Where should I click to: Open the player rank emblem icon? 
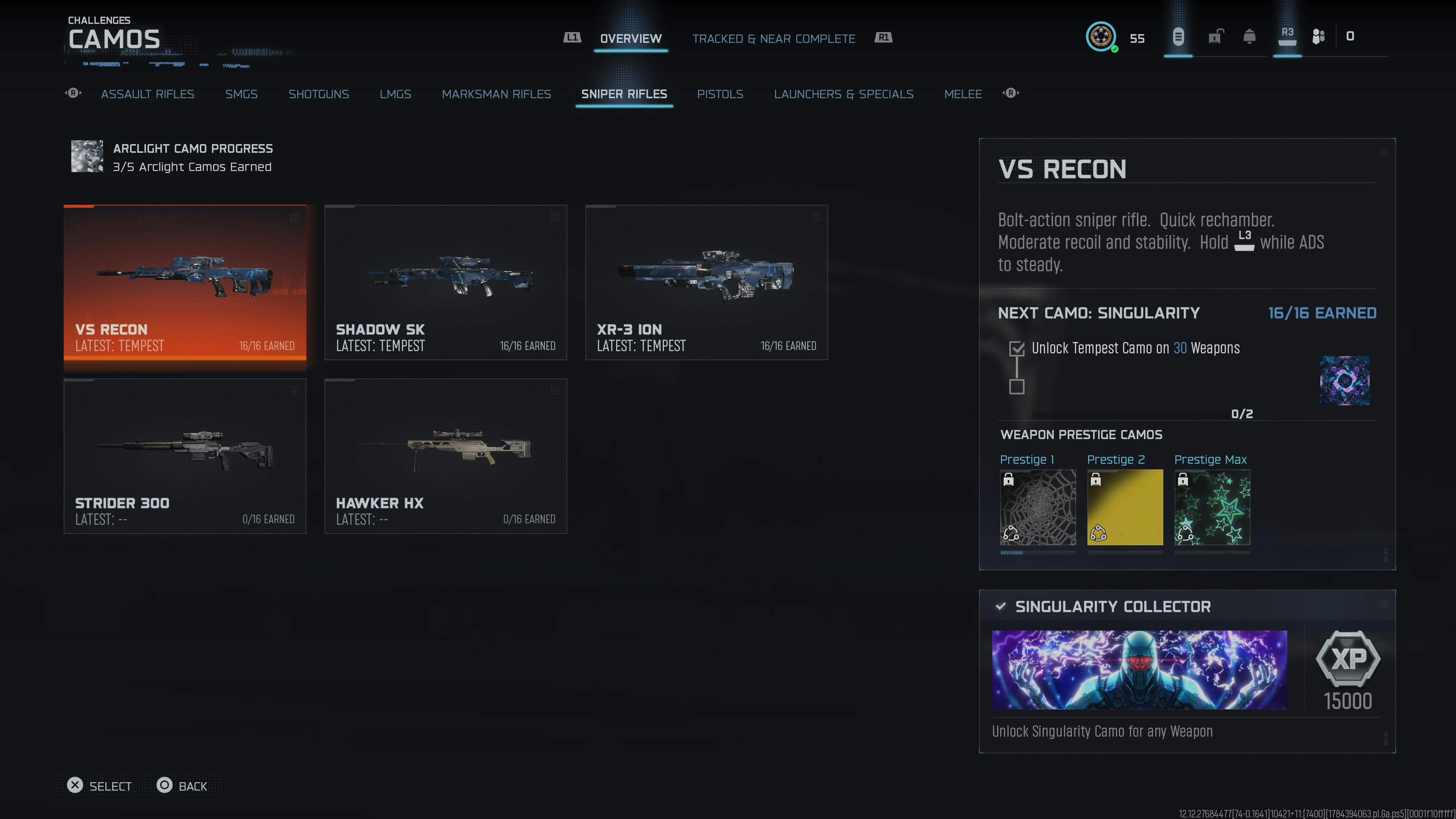pyautogui.click(x=1100, y=37)
